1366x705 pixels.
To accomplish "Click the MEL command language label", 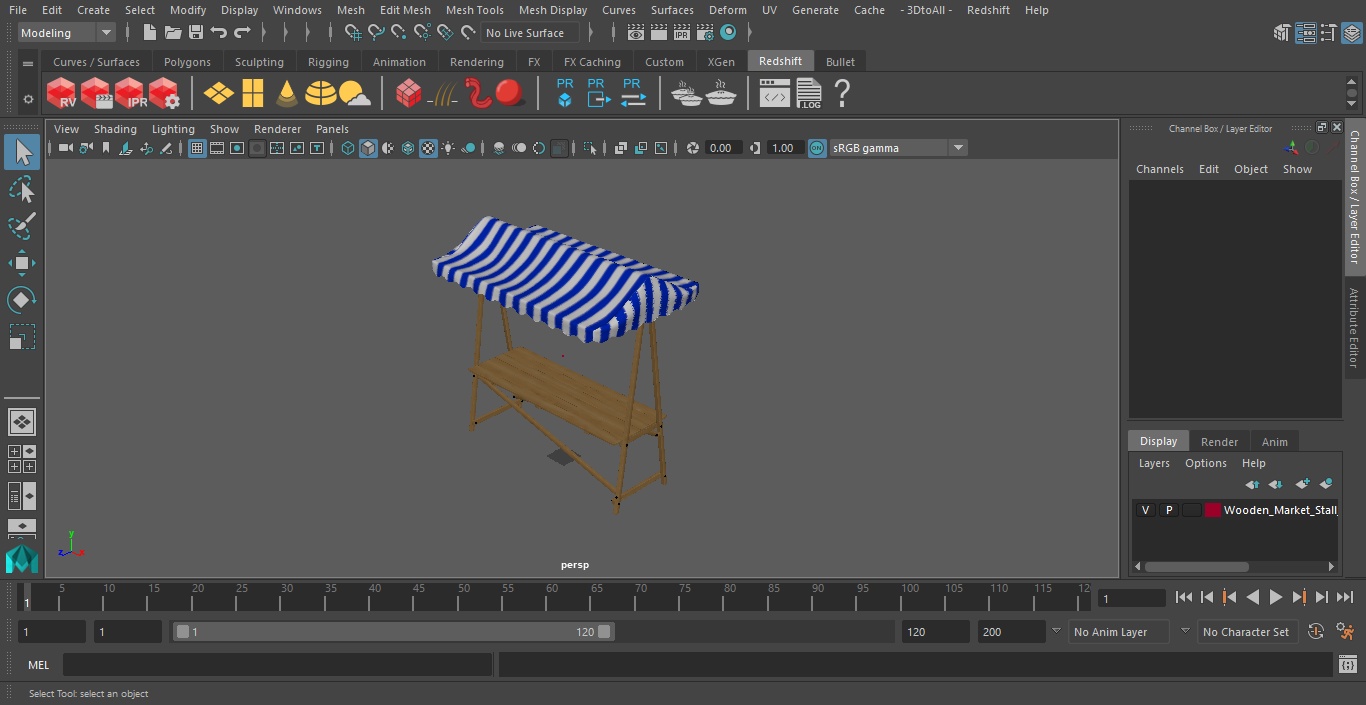I will tap(38, 665).
